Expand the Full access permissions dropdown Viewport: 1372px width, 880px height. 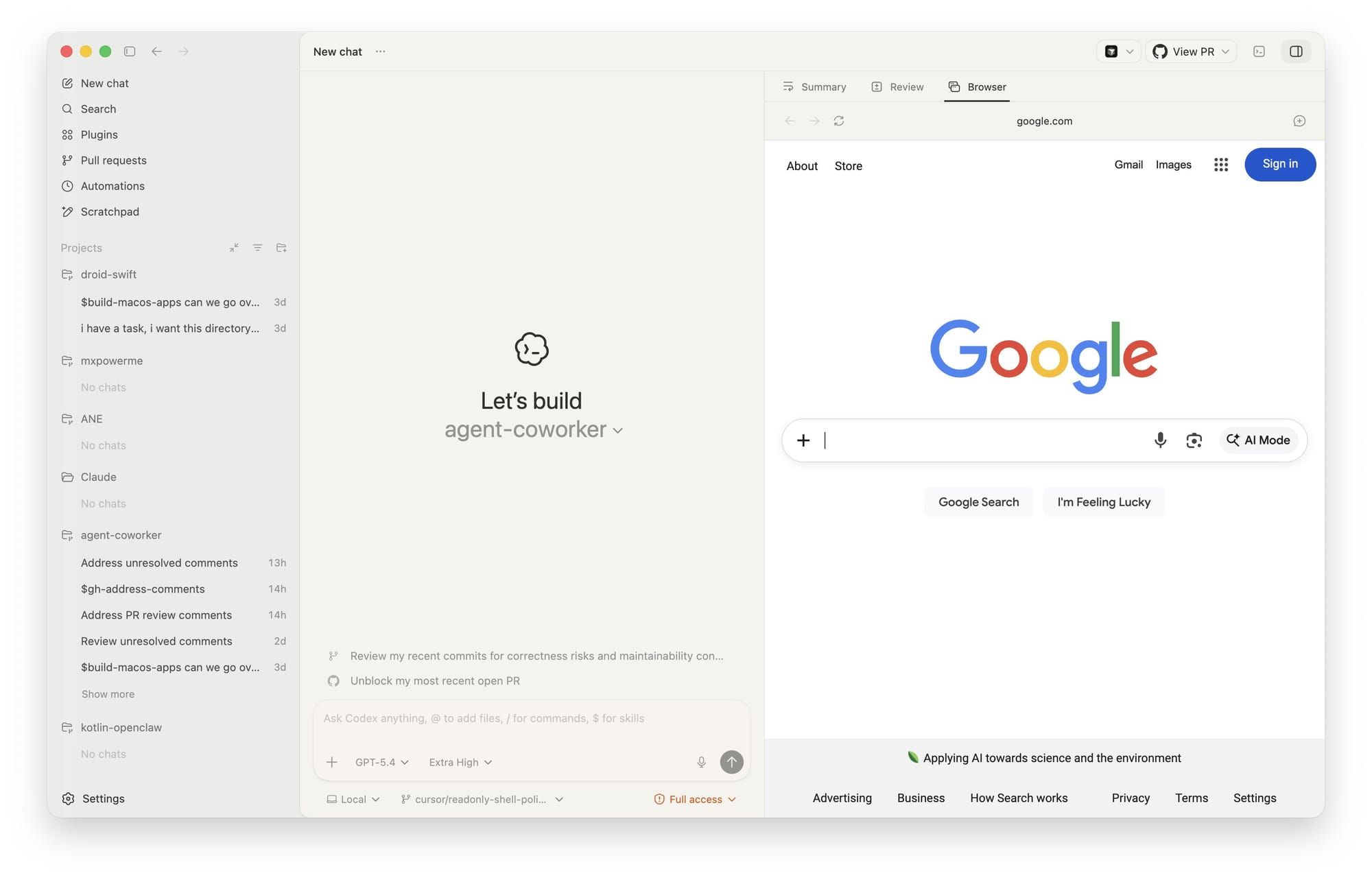(x=695, y=799)
